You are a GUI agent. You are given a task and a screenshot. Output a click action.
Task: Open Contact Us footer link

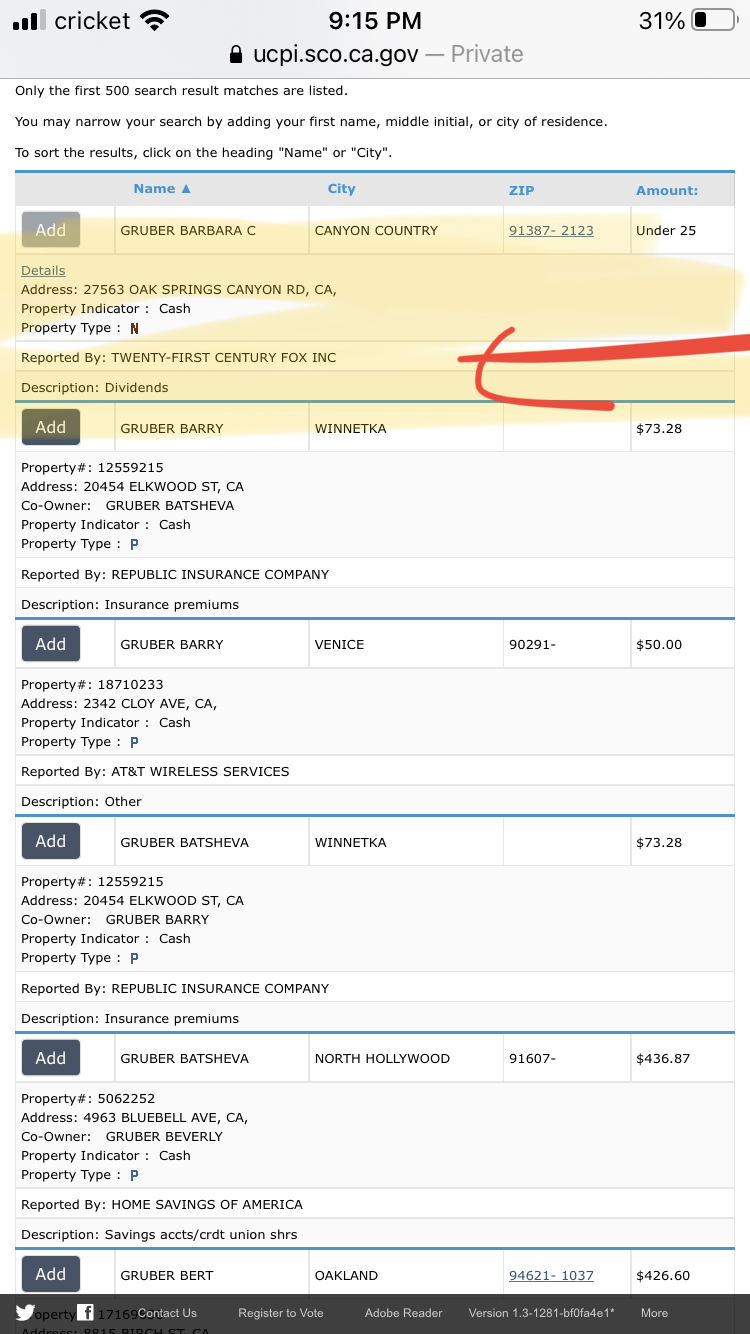167,1313
